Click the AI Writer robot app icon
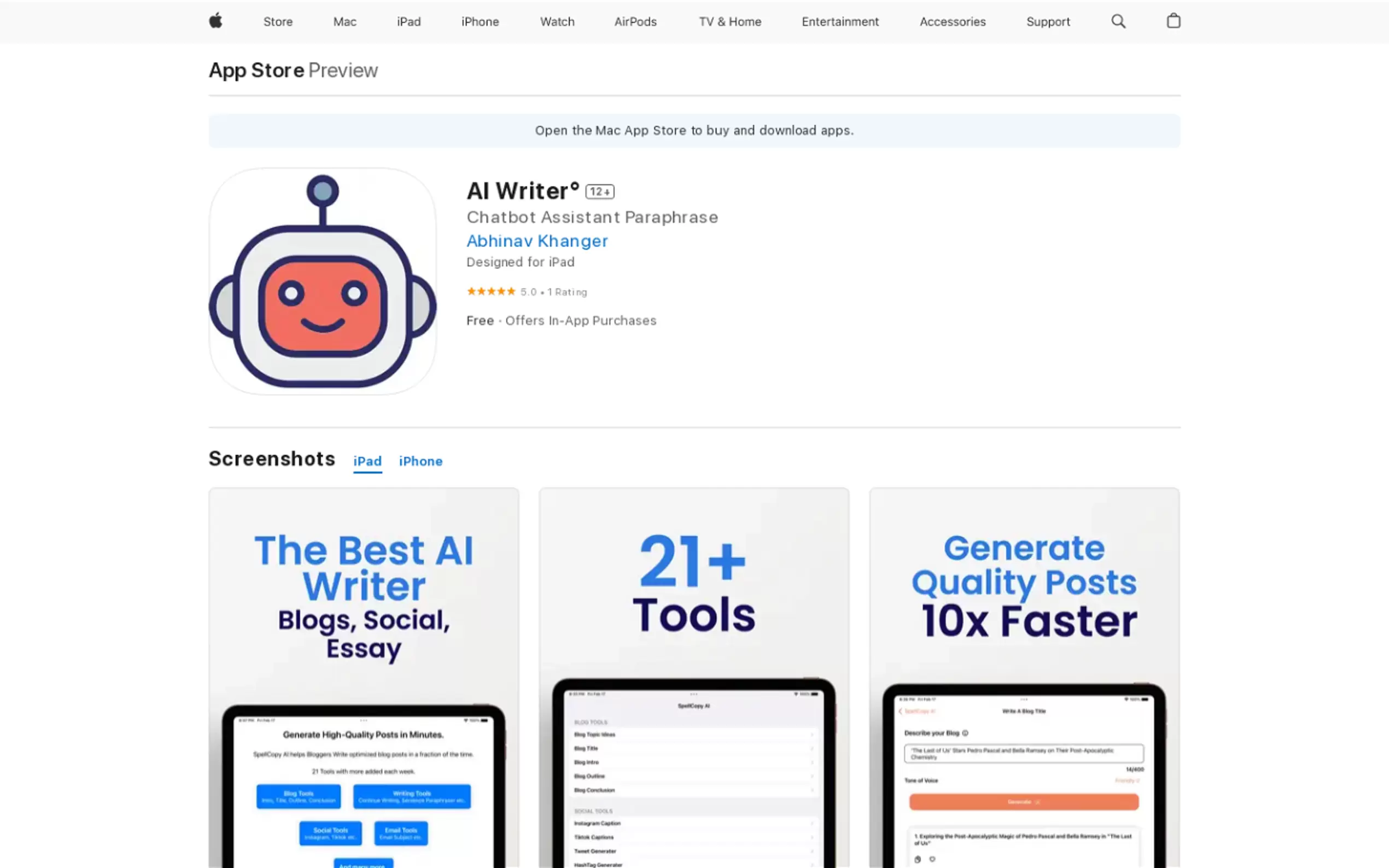The image size is (1389, 868). (x=323, y=281)
